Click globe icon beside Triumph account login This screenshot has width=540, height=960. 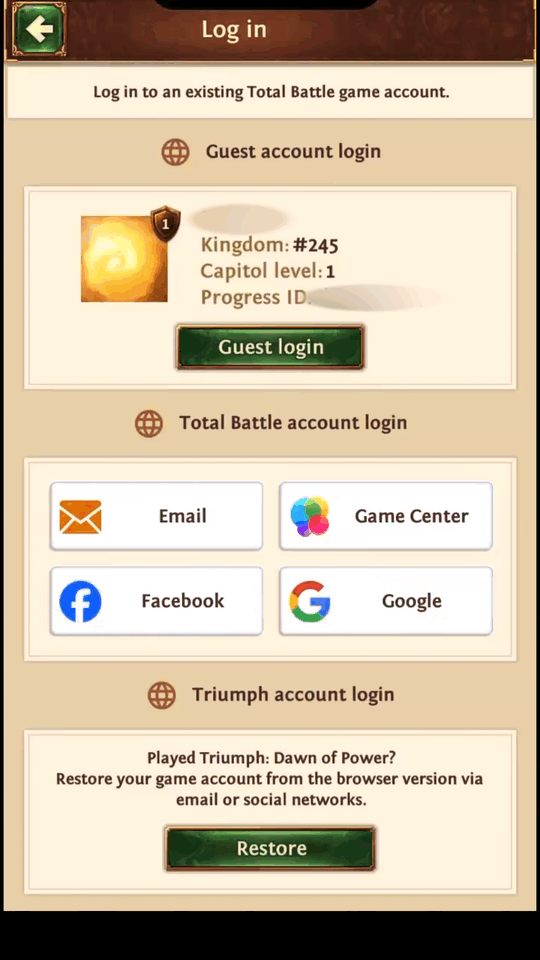[x=162, y=695]
